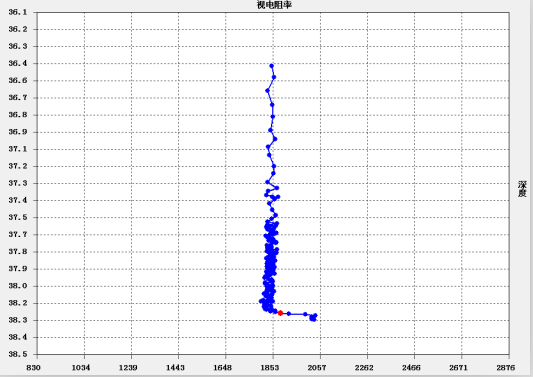Click the 2876 x-axis tick label

click(x=505, y=367)
